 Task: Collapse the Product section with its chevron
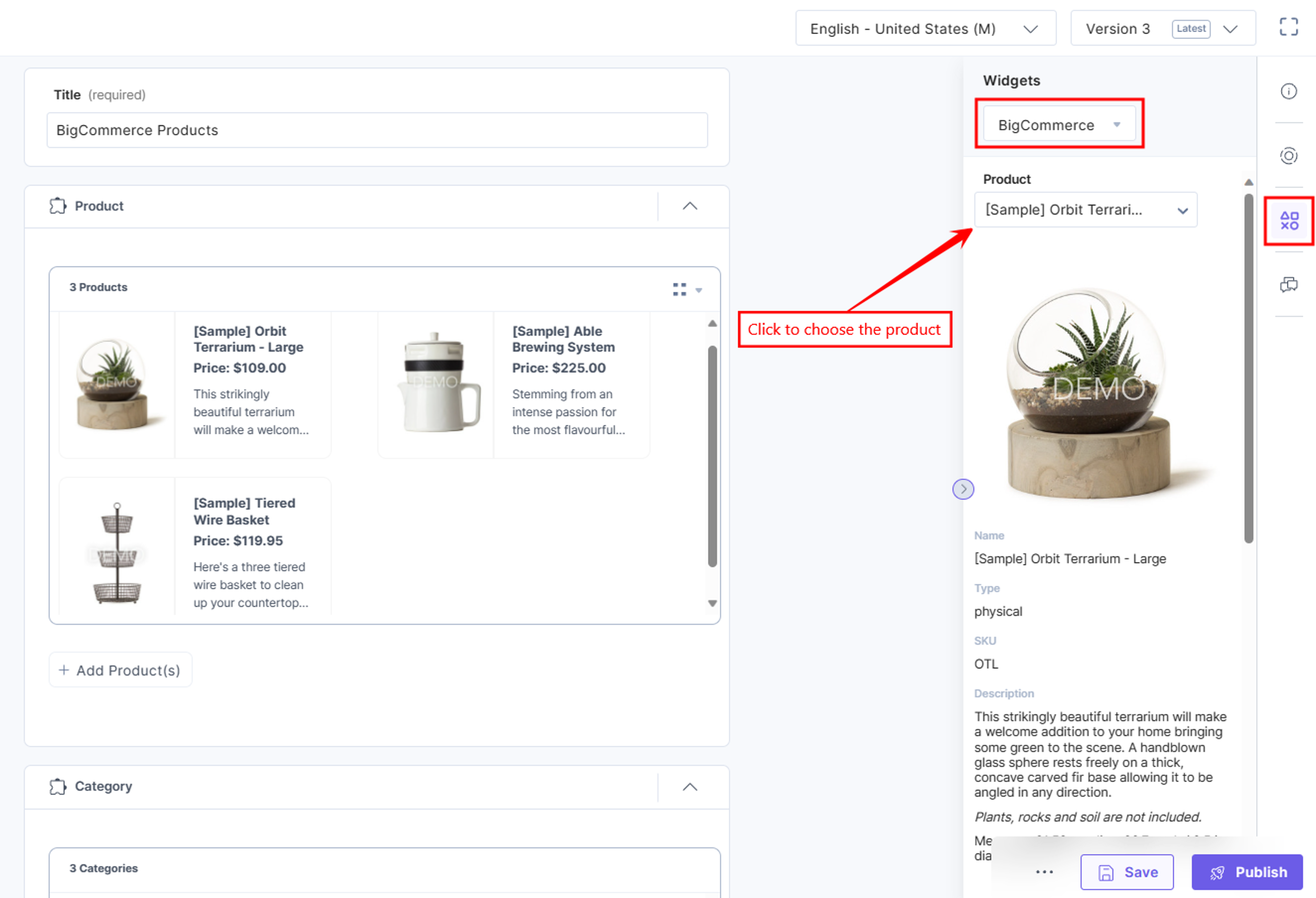pos(689,206)
